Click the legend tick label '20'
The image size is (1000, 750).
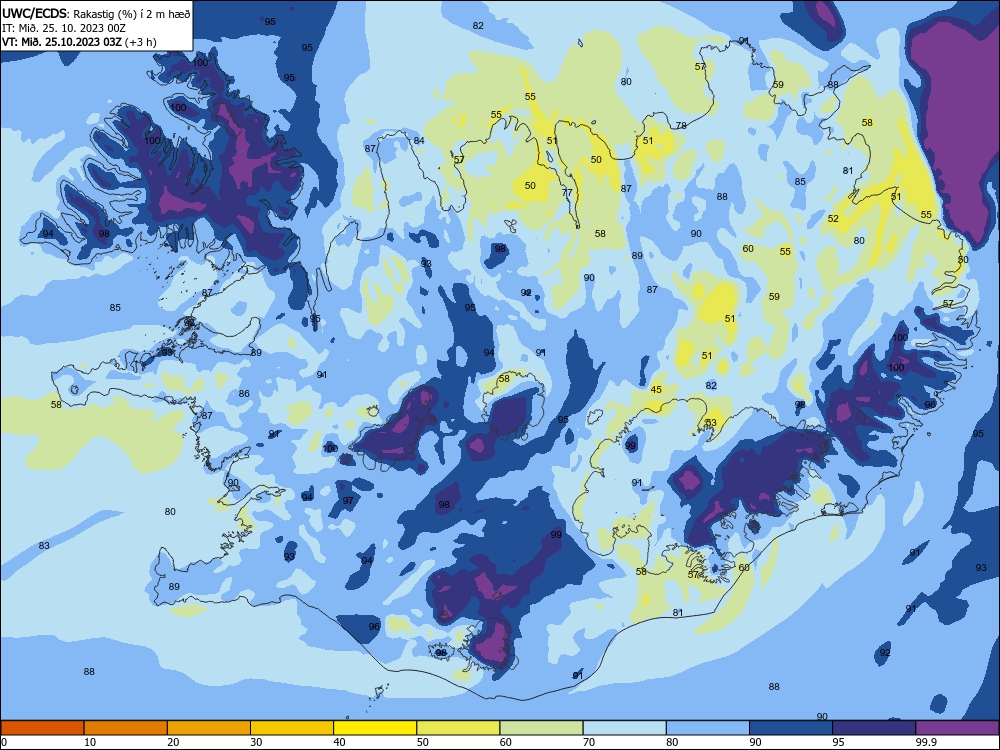(x=173, y=742)
